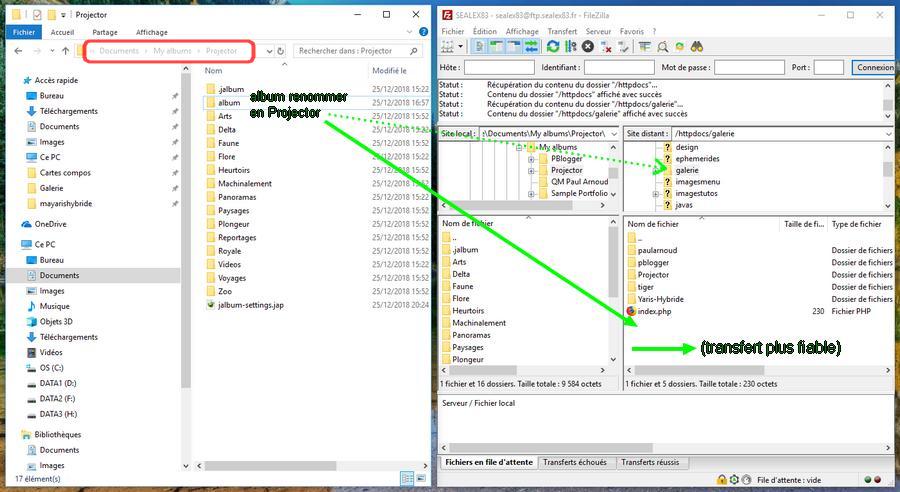This screenshot has height=492, width=900.
Task: Click the lock icon in FileZilla status bar
Action: (721, 479)
